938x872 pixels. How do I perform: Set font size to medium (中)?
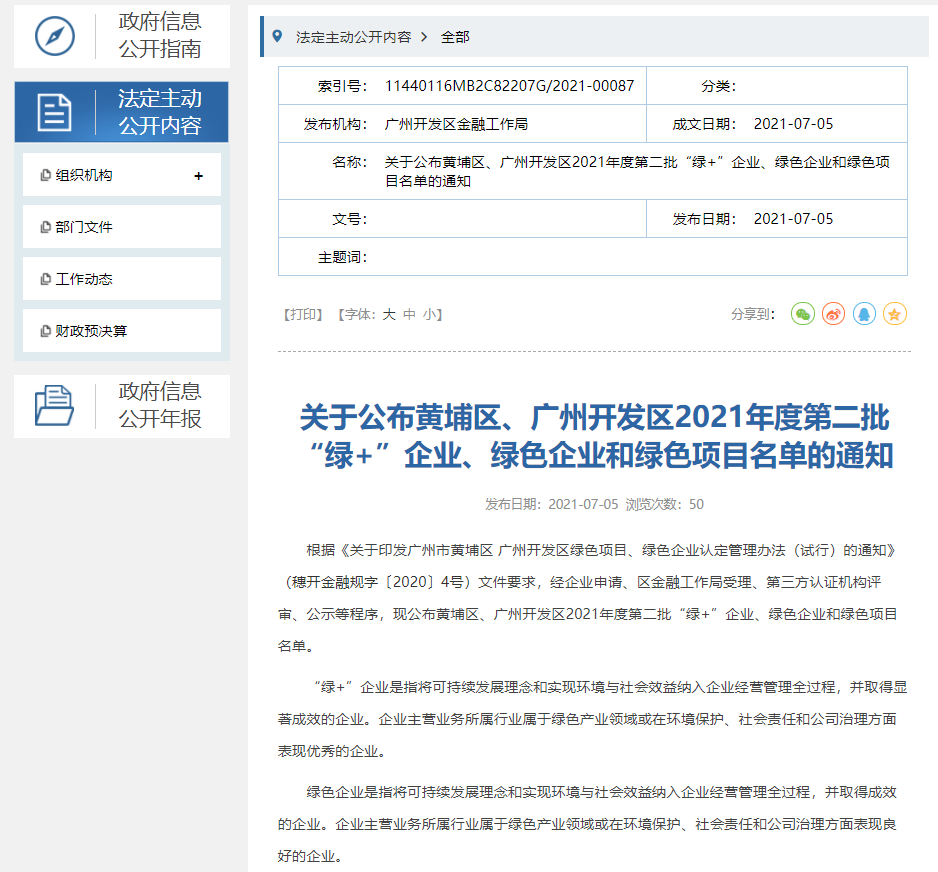tap(409, 314)
